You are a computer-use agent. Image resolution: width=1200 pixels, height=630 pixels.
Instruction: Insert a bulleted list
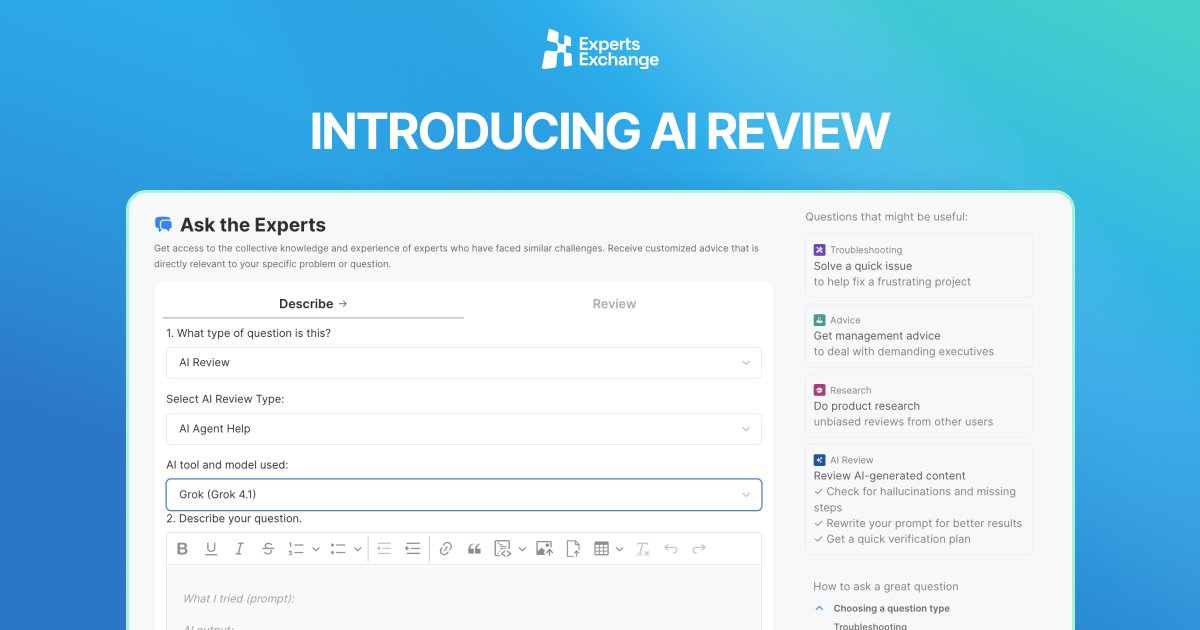pyautogui.click(x=338, y=548)
